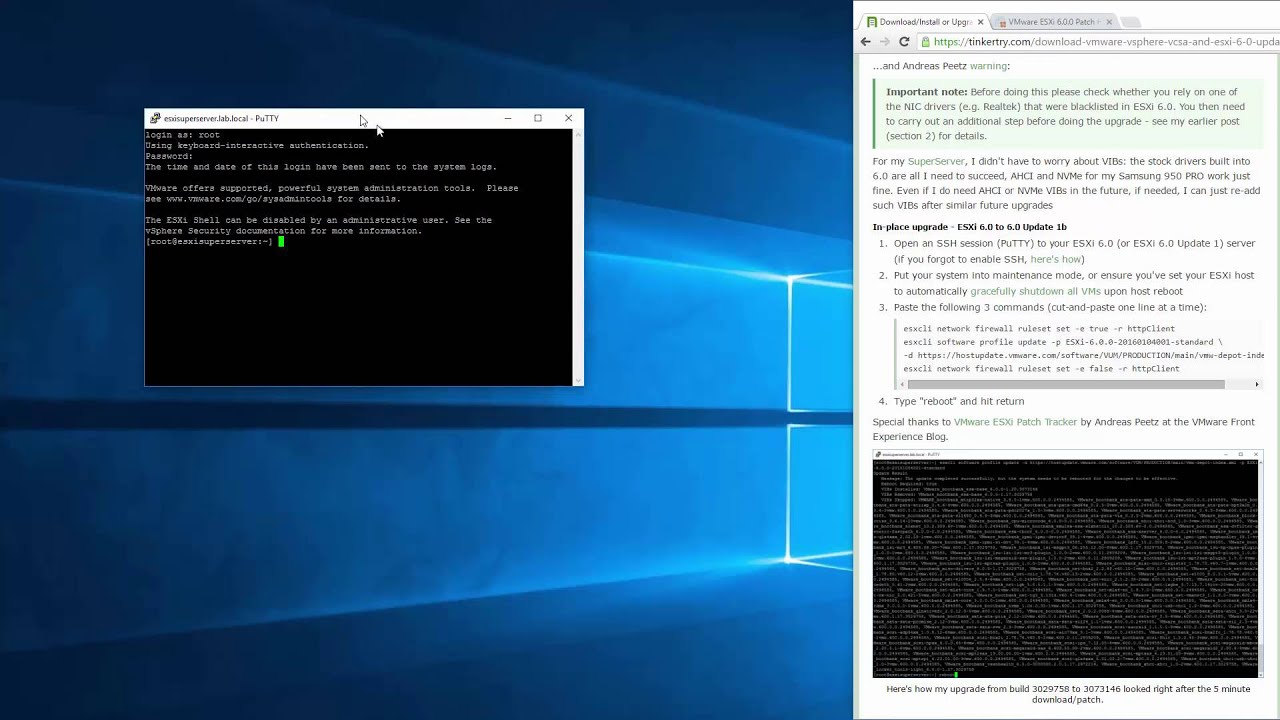
Task: Click the root@esxisuperserver prompt in PuTTY
Action: (x=209, y=241)
